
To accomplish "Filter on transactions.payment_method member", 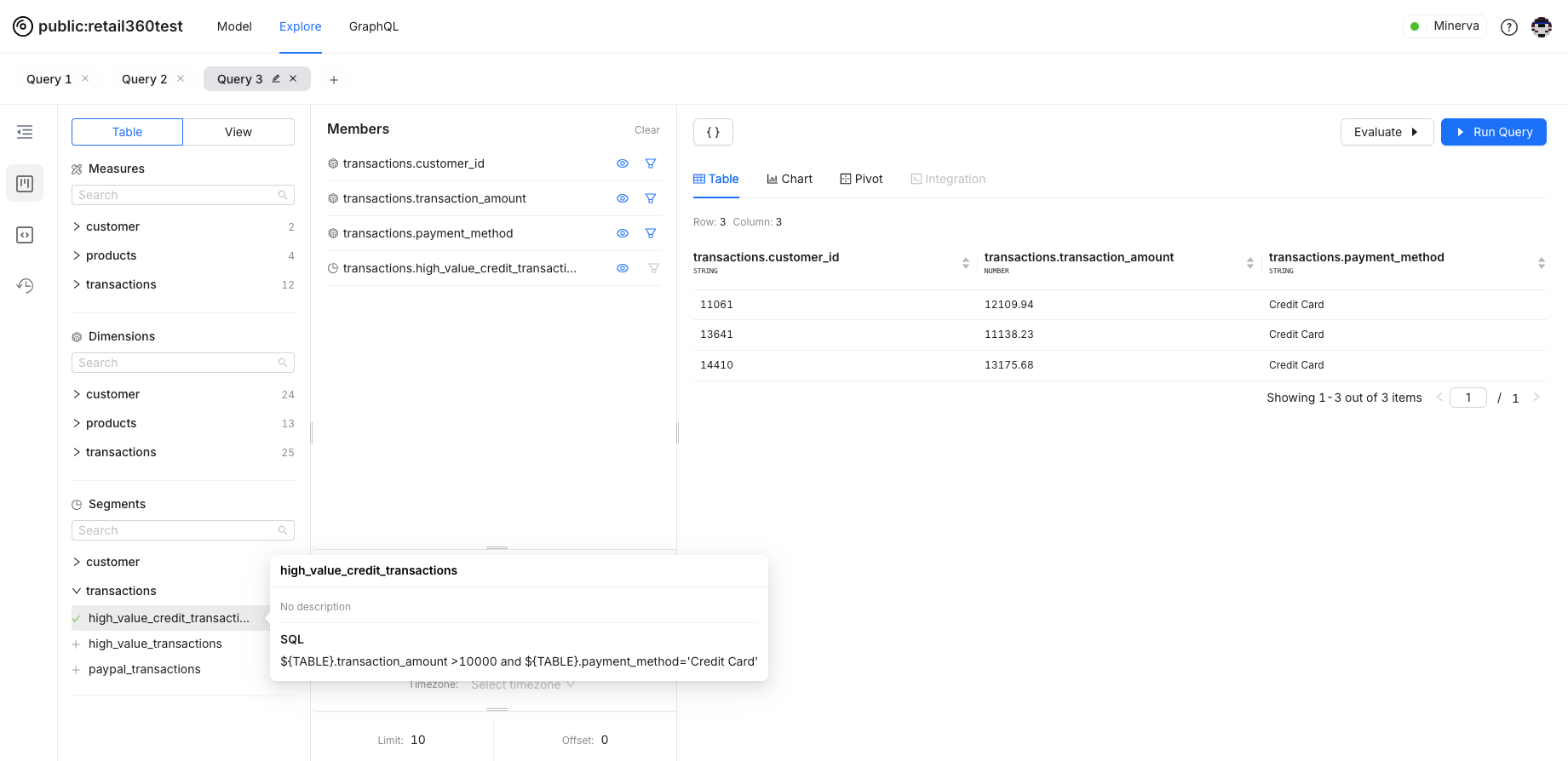I will click(x=651, y=233).
